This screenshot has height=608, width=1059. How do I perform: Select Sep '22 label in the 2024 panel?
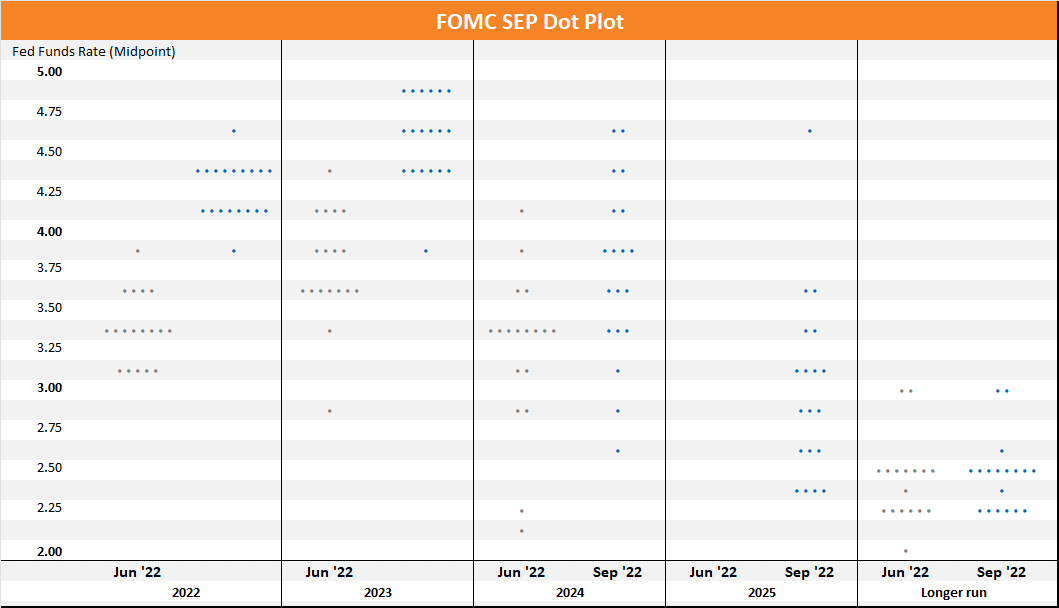[x=617, y=572]
